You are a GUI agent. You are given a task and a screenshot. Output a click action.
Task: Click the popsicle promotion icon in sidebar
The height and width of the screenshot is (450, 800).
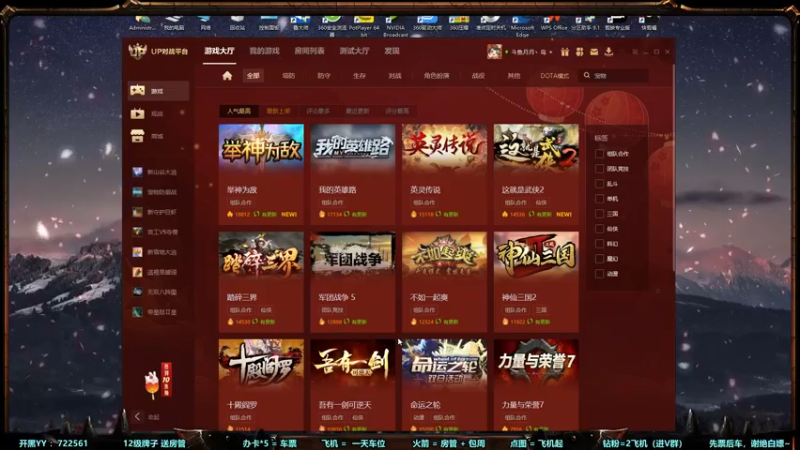coord(152,385)
